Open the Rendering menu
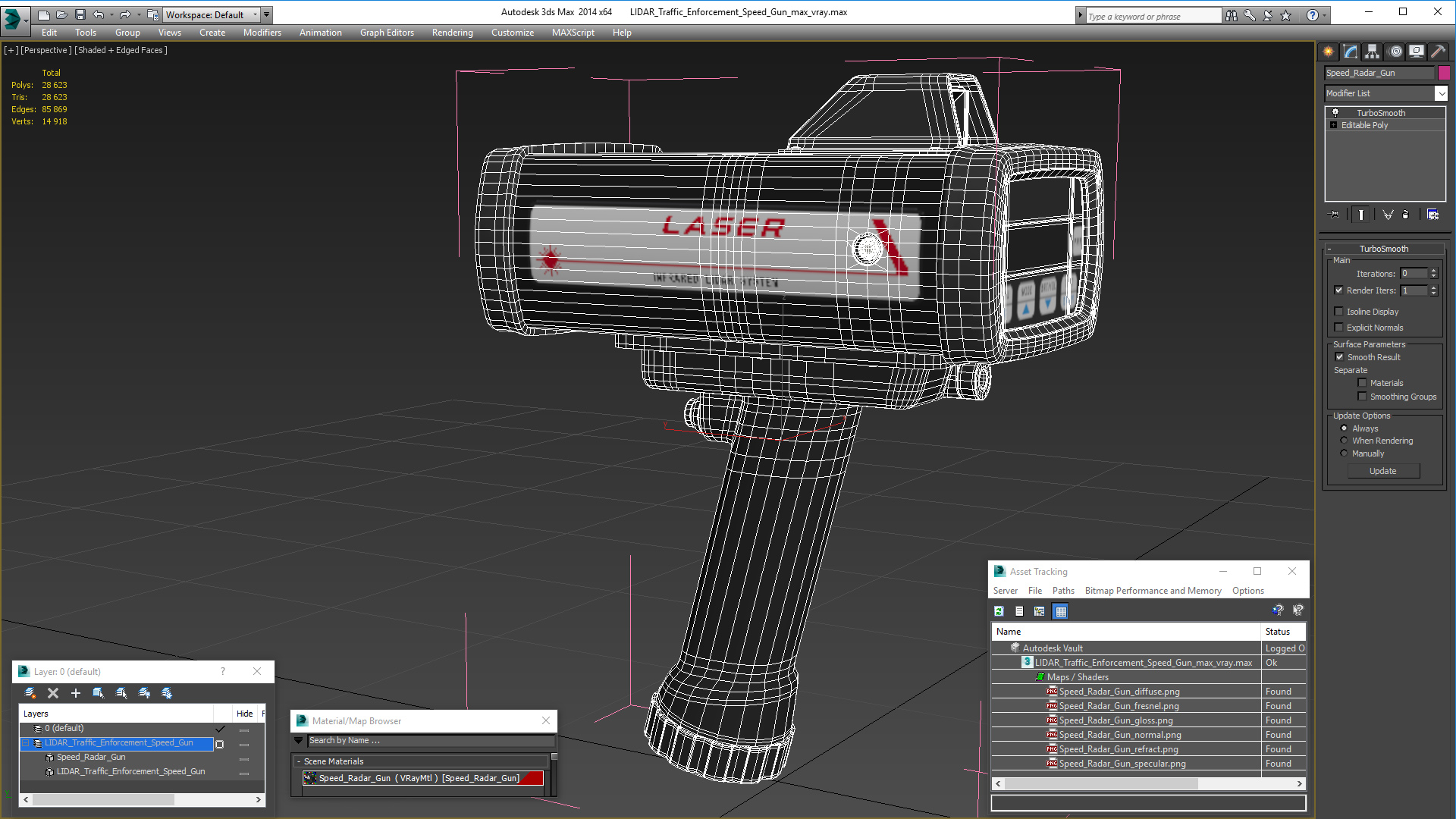Screen dimensions: 1456x819 [x=453, y=33]
